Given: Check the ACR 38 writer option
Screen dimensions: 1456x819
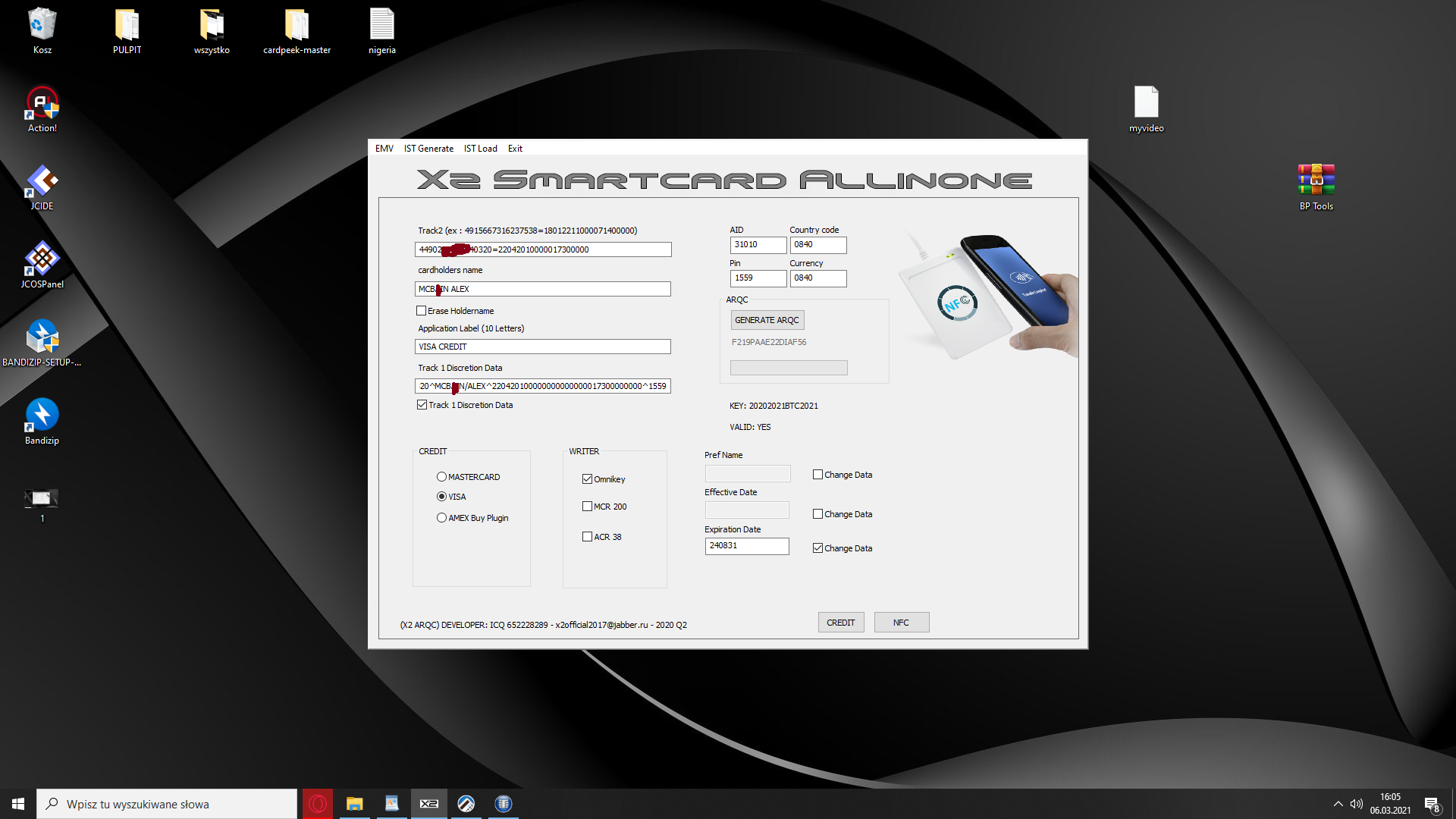Looking at the screenshot, I should (587, 537).
